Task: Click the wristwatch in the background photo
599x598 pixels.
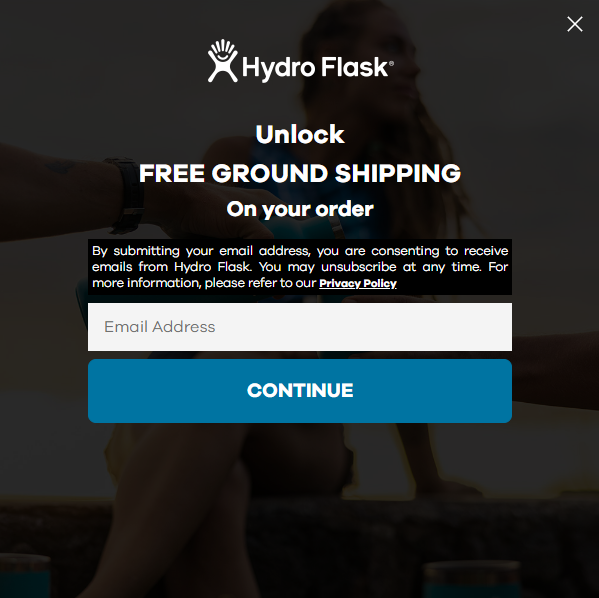Action: 128,195
